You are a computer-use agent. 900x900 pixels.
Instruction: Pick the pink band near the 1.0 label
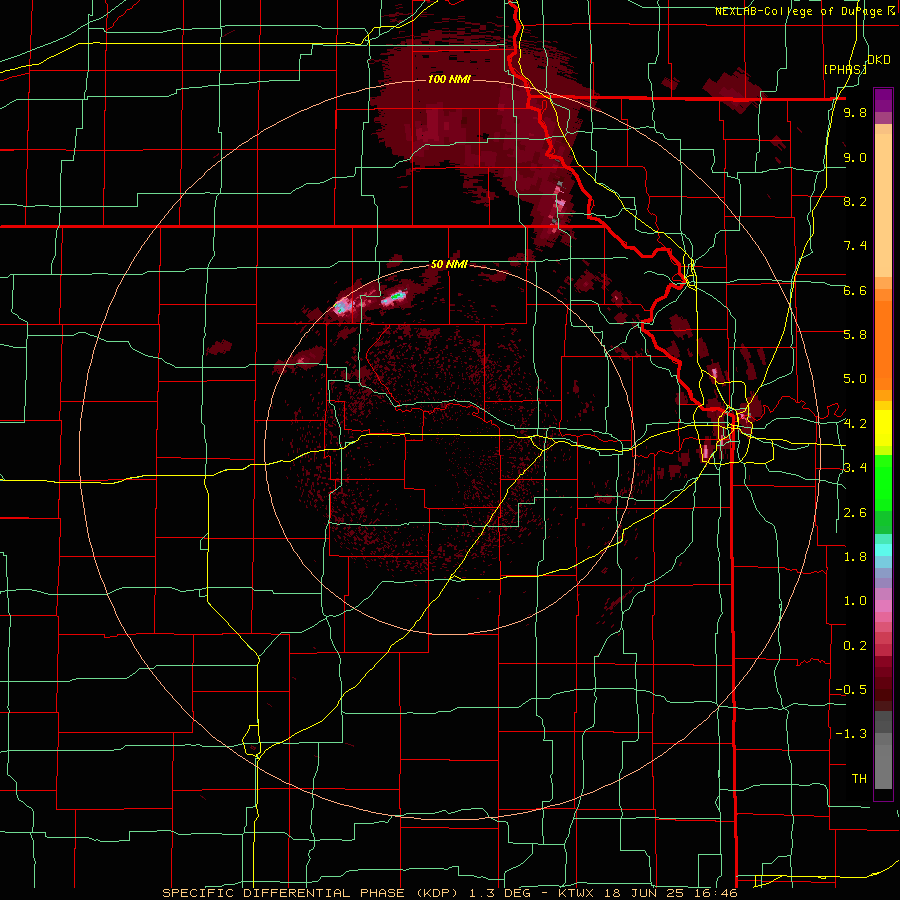[883, 606]
